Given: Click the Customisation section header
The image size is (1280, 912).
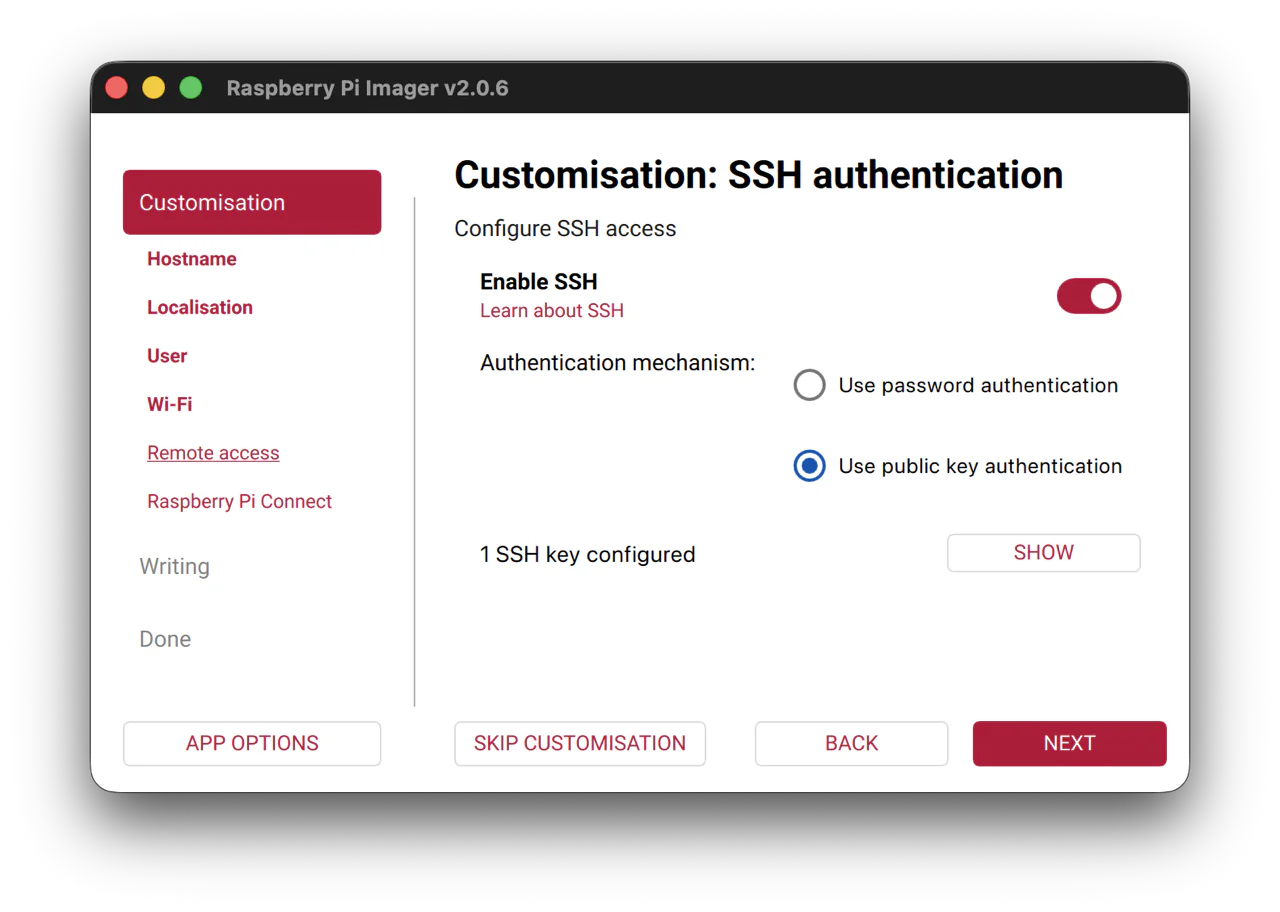Looking at the screenshot, I should click(252, 202).
